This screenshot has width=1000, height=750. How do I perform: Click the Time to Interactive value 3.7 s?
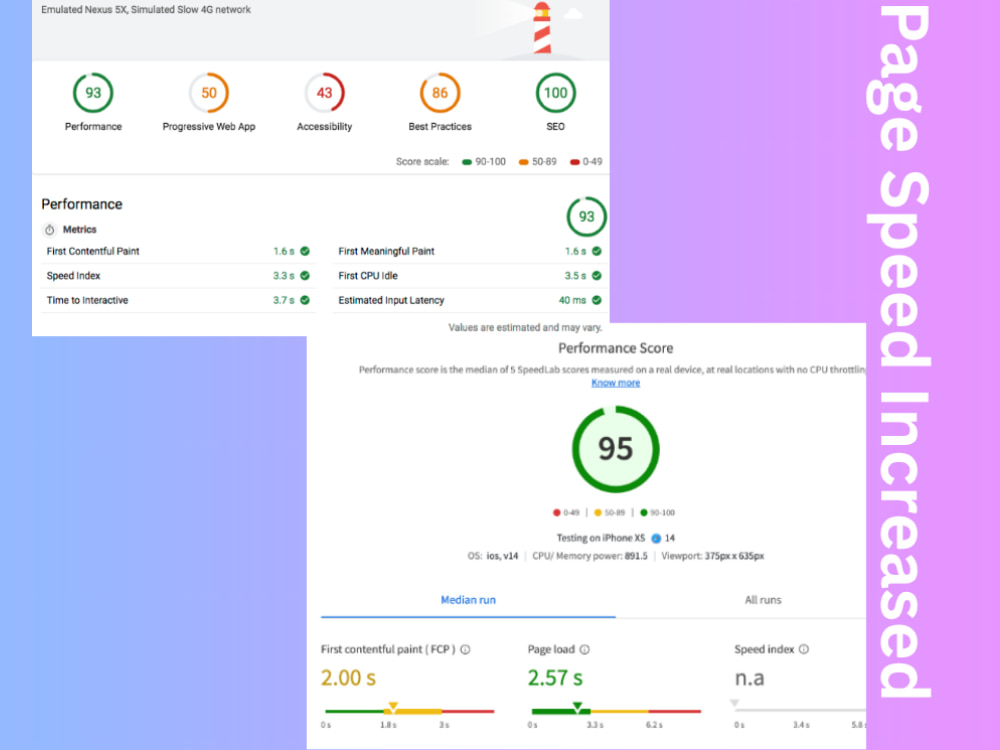pyautogui.click(x=284, y=300)
